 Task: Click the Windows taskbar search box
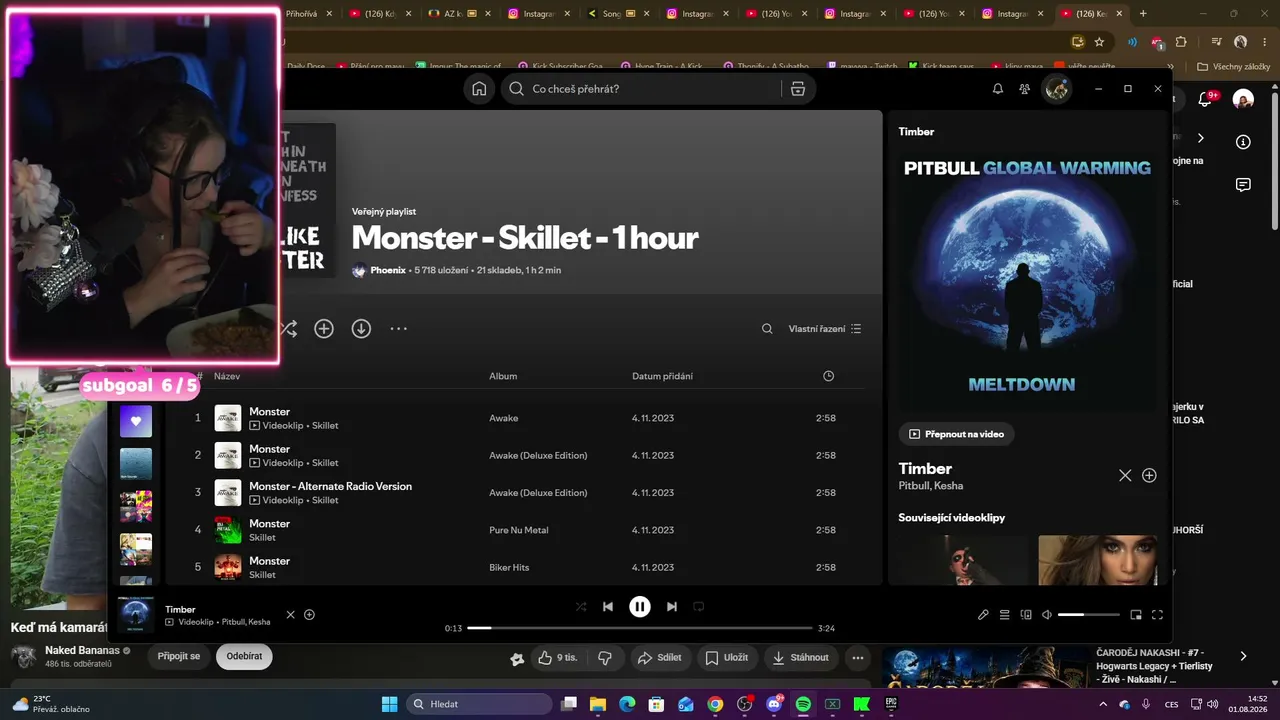coord(479,704)
